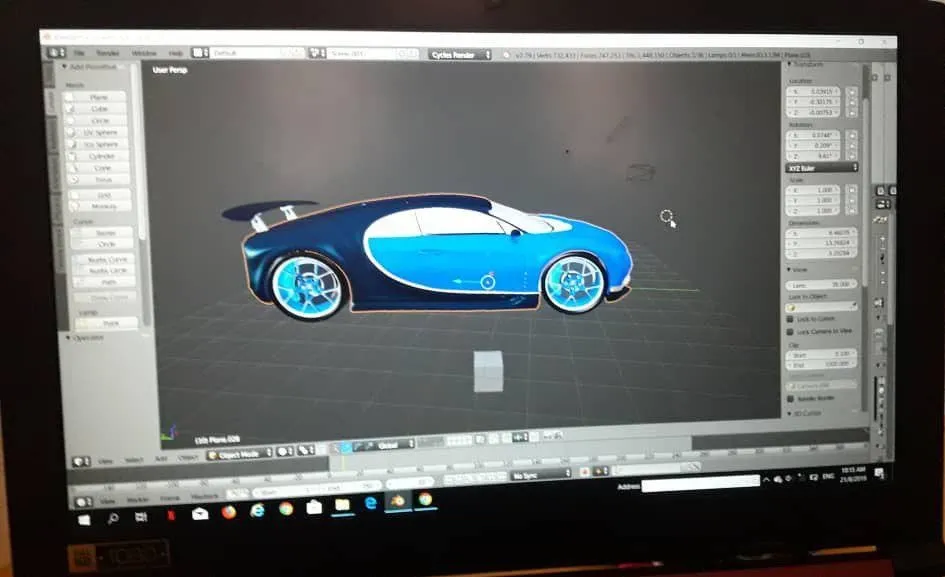
Task: Toggle the 3D manipulator widget icon
Action: [x=334, y=448]
